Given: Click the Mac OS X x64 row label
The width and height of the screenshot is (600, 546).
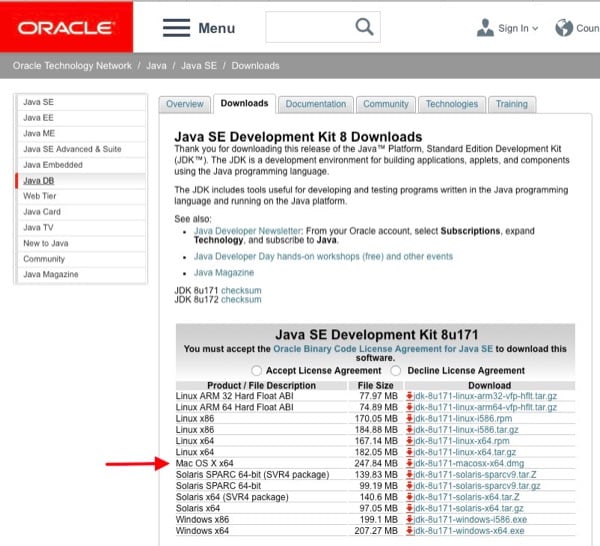Looking at the screenshot, I should click(204, 463).
